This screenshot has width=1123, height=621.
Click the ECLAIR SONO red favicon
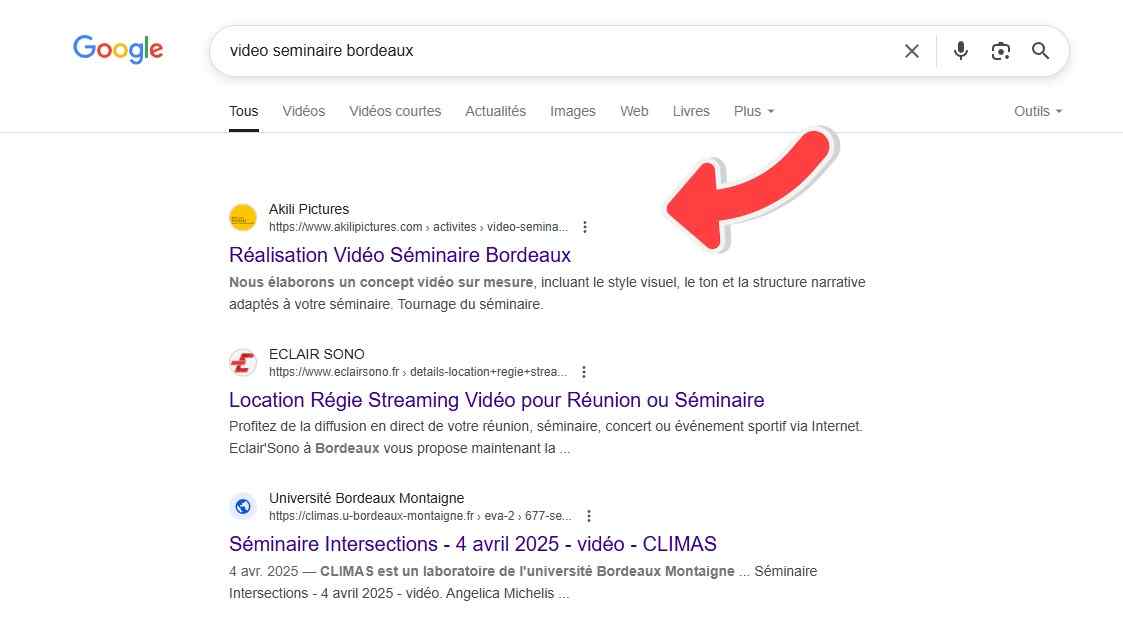pos(242,362)
